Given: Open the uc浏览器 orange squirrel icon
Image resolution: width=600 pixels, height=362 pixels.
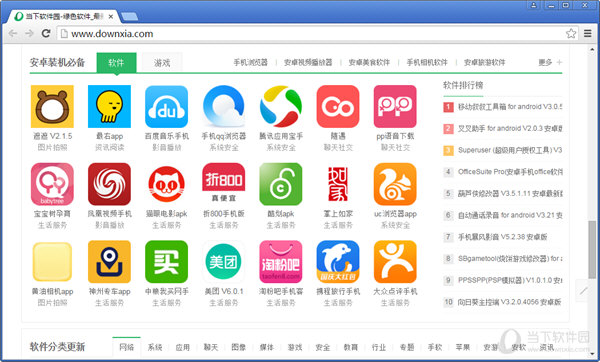Looking at the screenshot, I should [x=395, y=184].
